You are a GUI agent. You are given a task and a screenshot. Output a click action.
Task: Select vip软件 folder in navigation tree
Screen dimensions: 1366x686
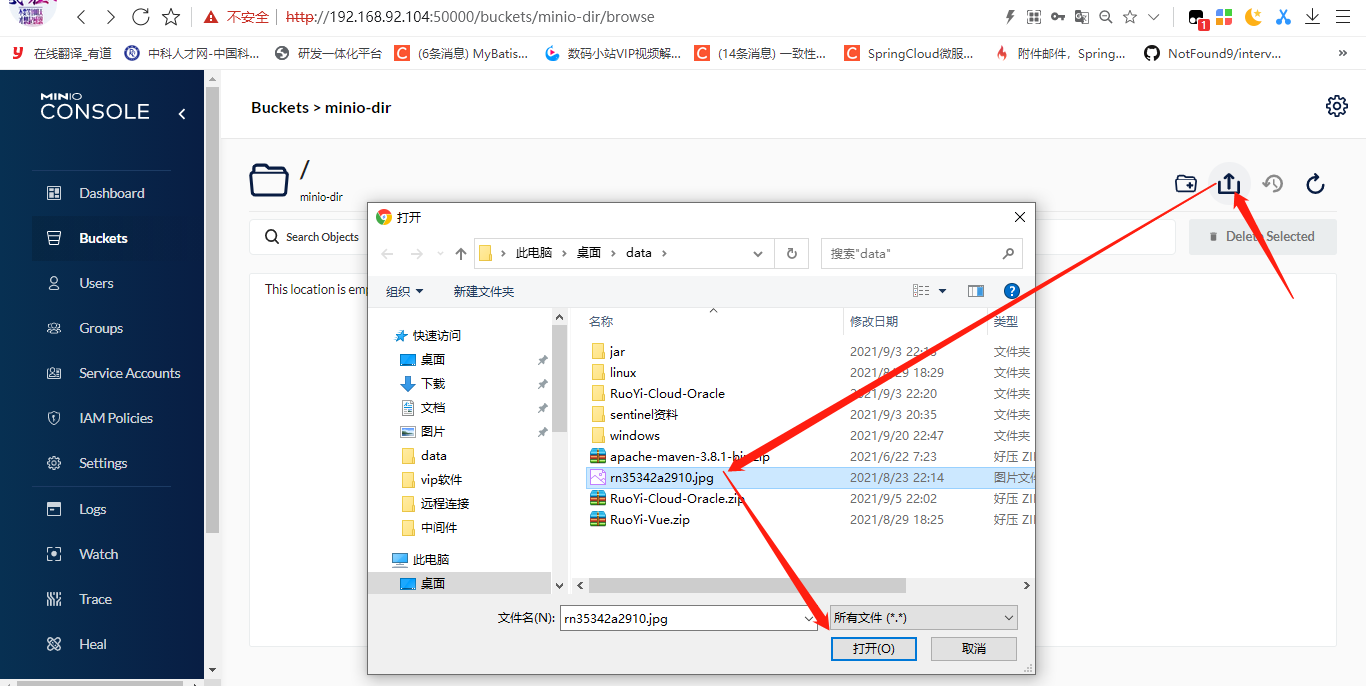point(441,479)
